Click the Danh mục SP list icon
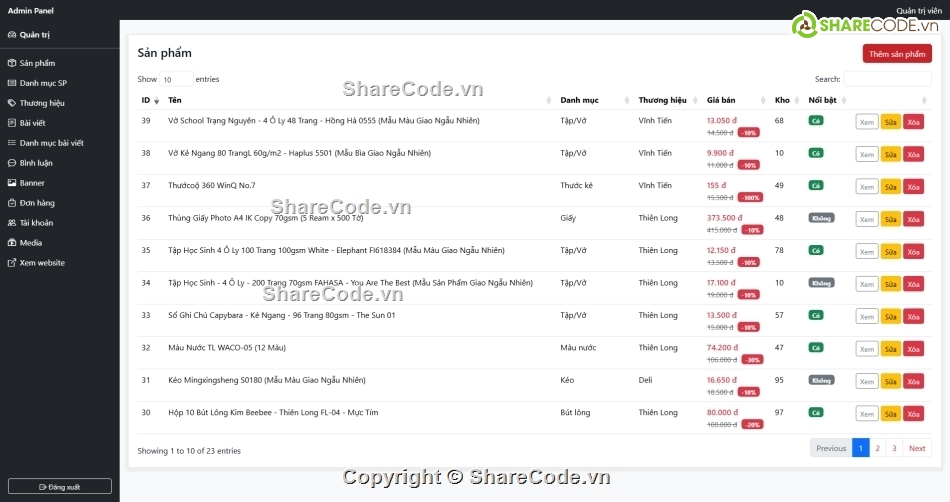 coord(12,83)
